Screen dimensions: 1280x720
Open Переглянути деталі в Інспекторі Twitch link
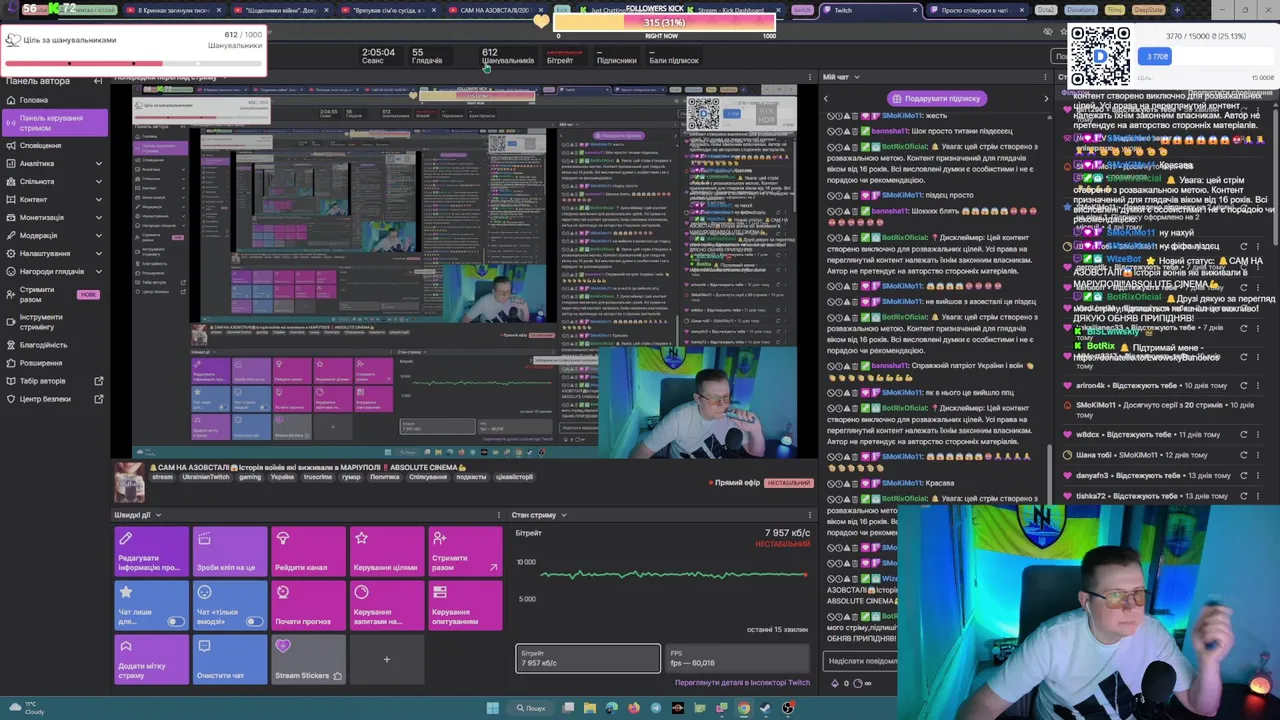pos(742,682)
